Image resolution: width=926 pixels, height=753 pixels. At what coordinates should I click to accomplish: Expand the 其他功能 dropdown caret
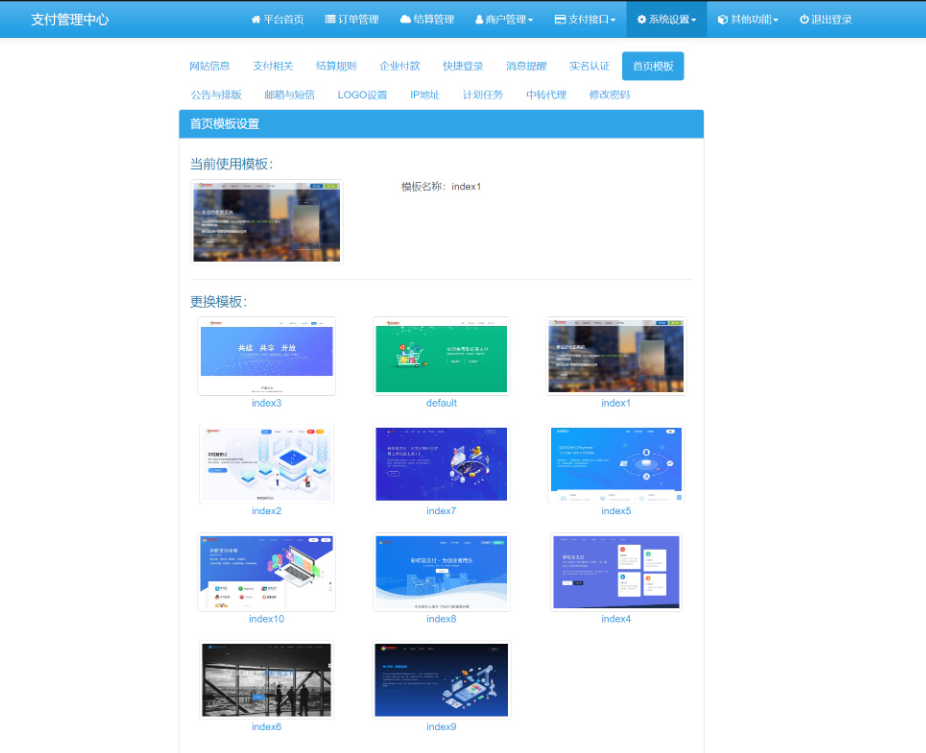pos(775,20)
